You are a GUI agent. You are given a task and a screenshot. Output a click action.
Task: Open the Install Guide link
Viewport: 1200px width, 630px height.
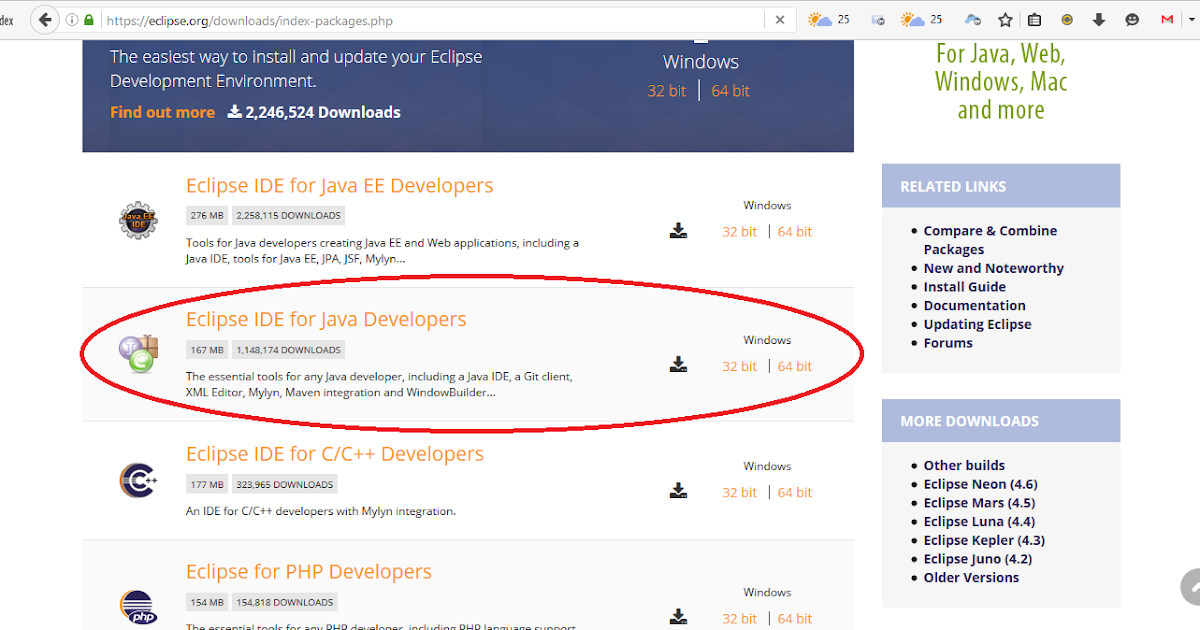tap(965, 287)
